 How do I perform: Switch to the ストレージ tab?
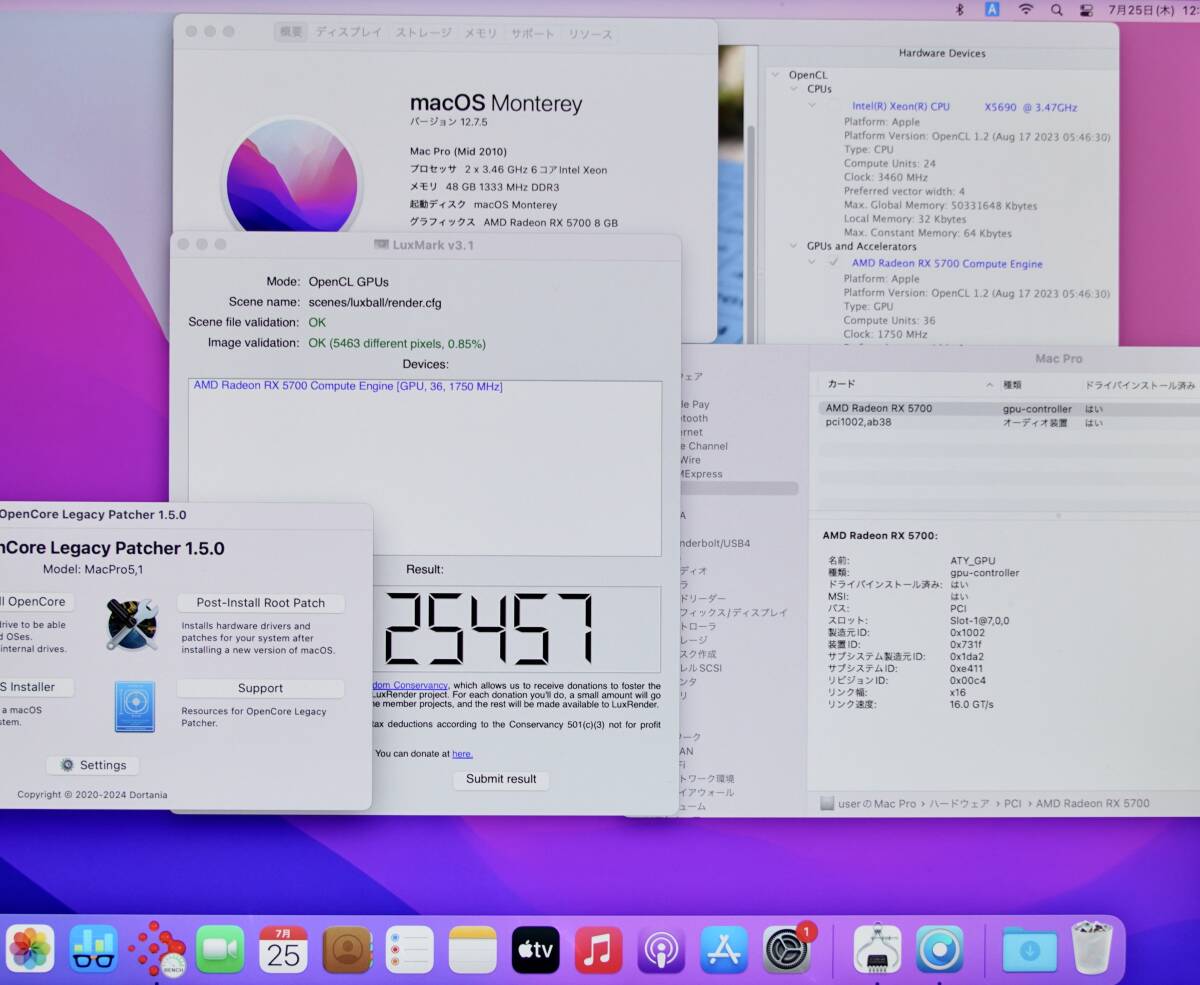pos(423,33)
